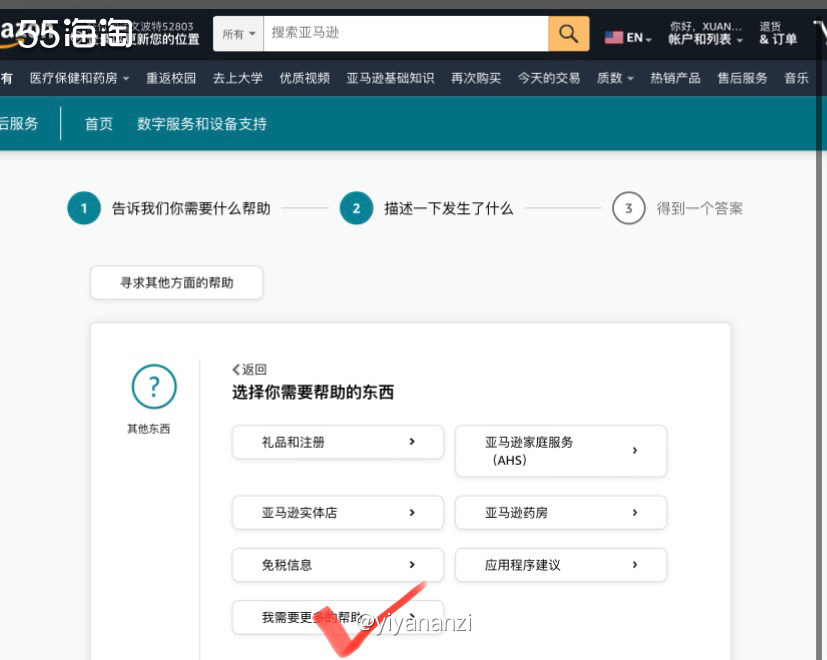Image resolution: width=827 pixels, height=660 pixels.
Task: Open the 亚马逊基础知识 nav item
Action: click(390, 78)
